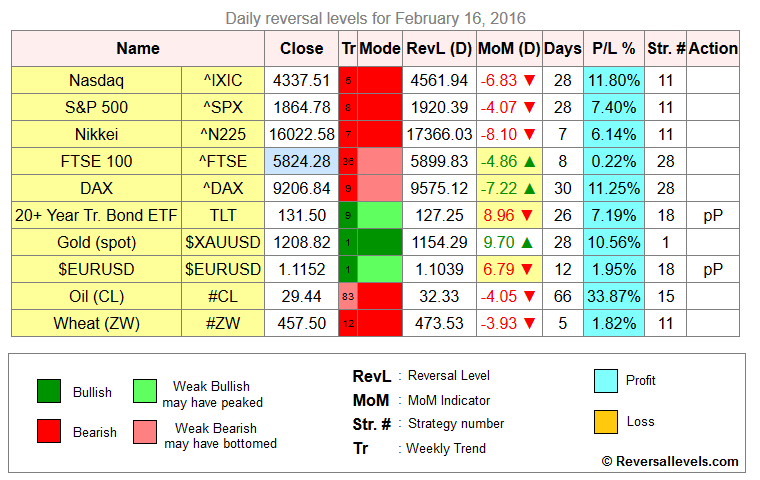Click the Weak Bullish light green legend swatch

pyautogui.click(x=145, y=393)
